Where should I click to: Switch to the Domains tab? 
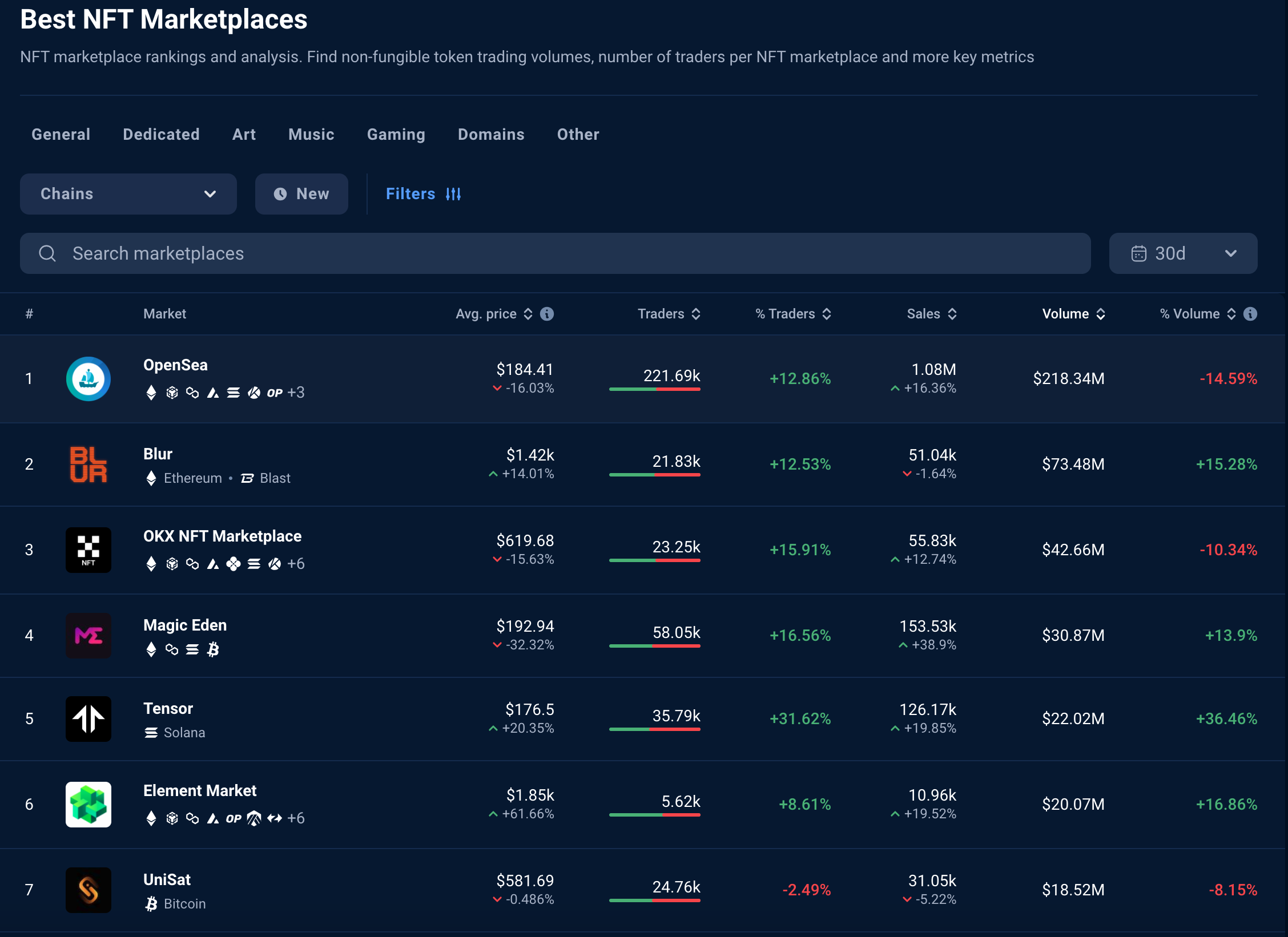click(x=490, y=135)
